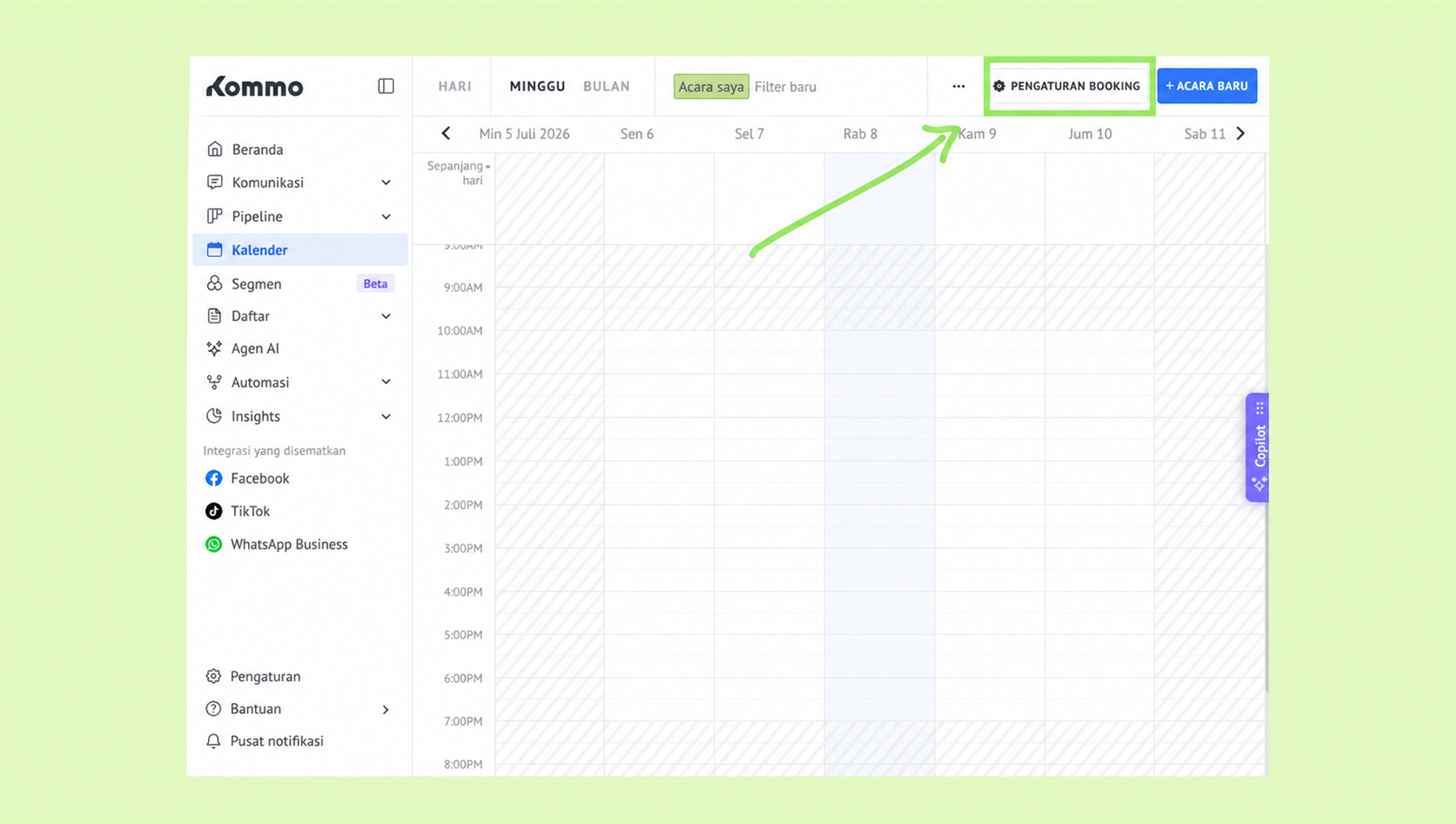Select the Rab 8 day header
This screenshot has width=1456, height=824.
tap(860, 134)
